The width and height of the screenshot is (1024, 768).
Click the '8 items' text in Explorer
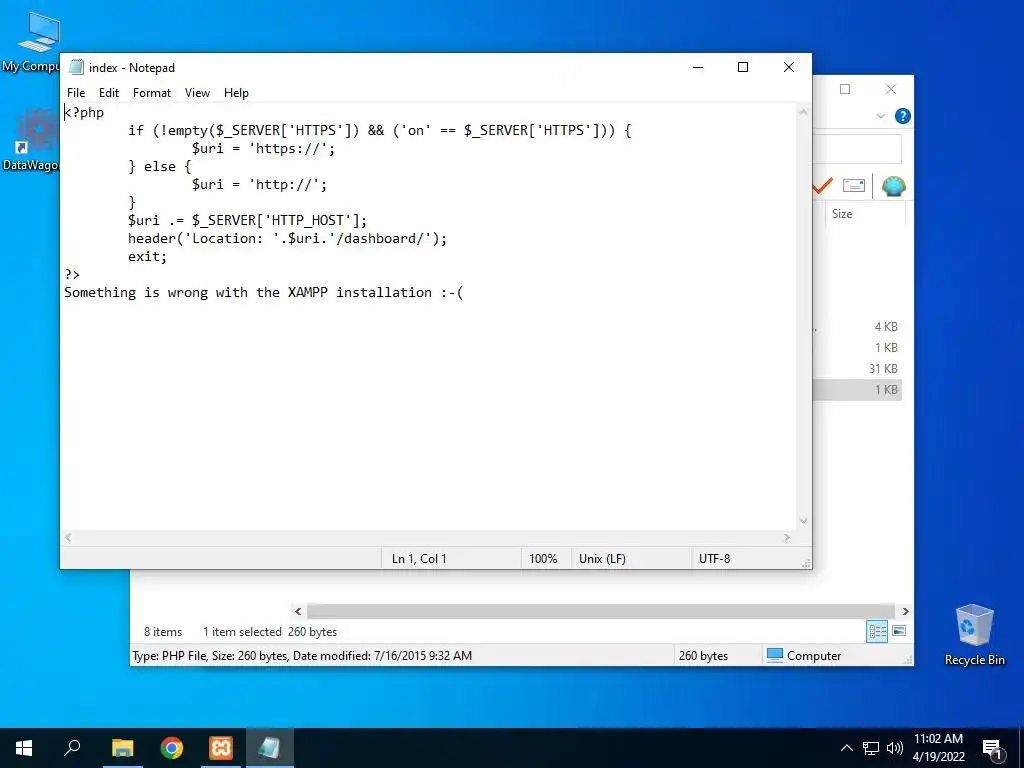[x=163, y=632]
